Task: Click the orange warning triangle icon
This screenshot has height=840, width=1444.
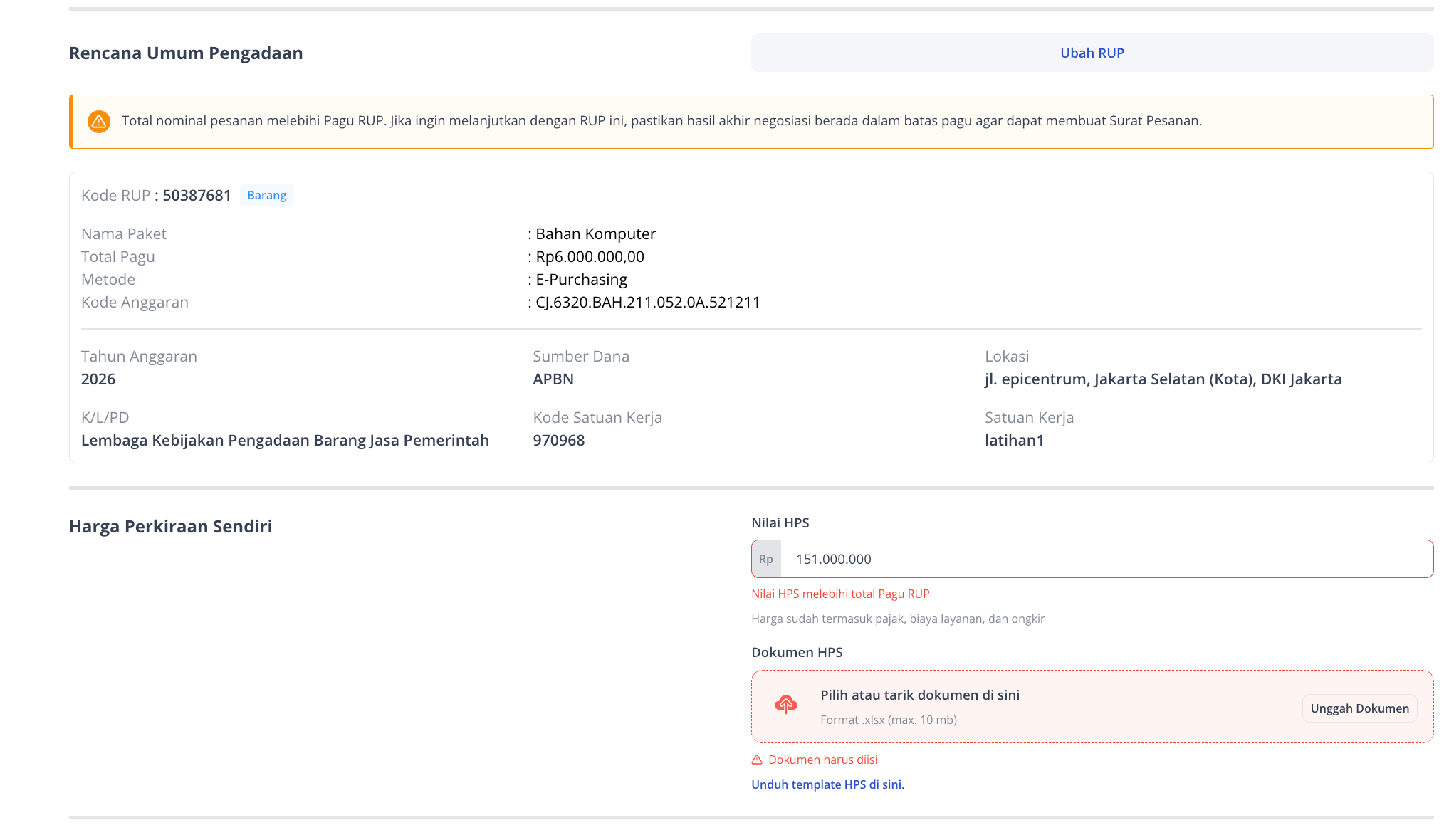Action: [x=99, y=122]
